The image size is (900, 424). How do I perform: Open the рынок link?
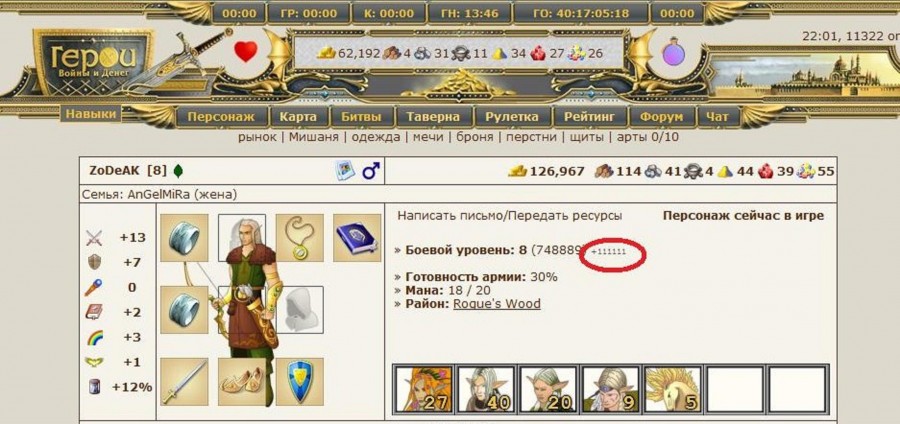(x=257, y=137)
